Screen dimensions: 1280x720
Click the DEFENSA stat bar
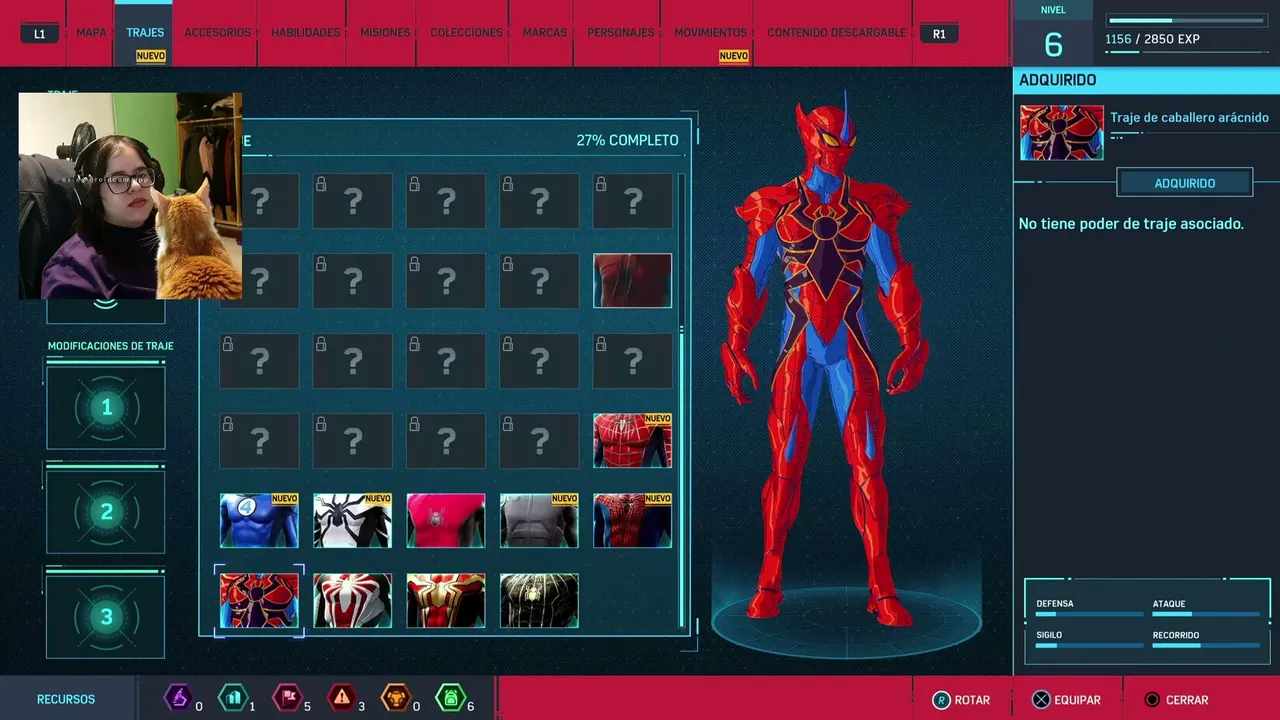pos(1087,615)
